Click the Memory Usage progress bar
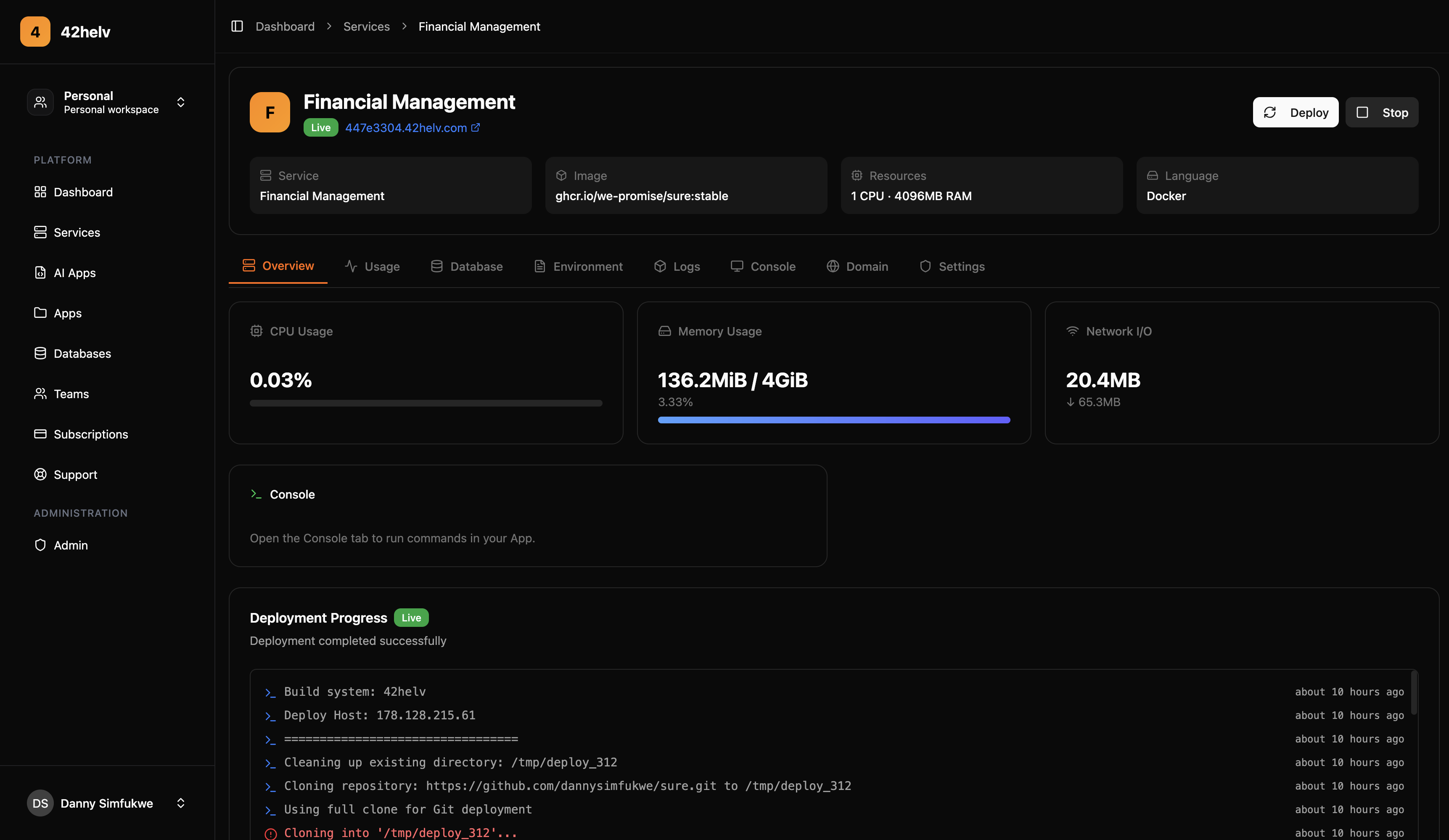 [834, 420]
